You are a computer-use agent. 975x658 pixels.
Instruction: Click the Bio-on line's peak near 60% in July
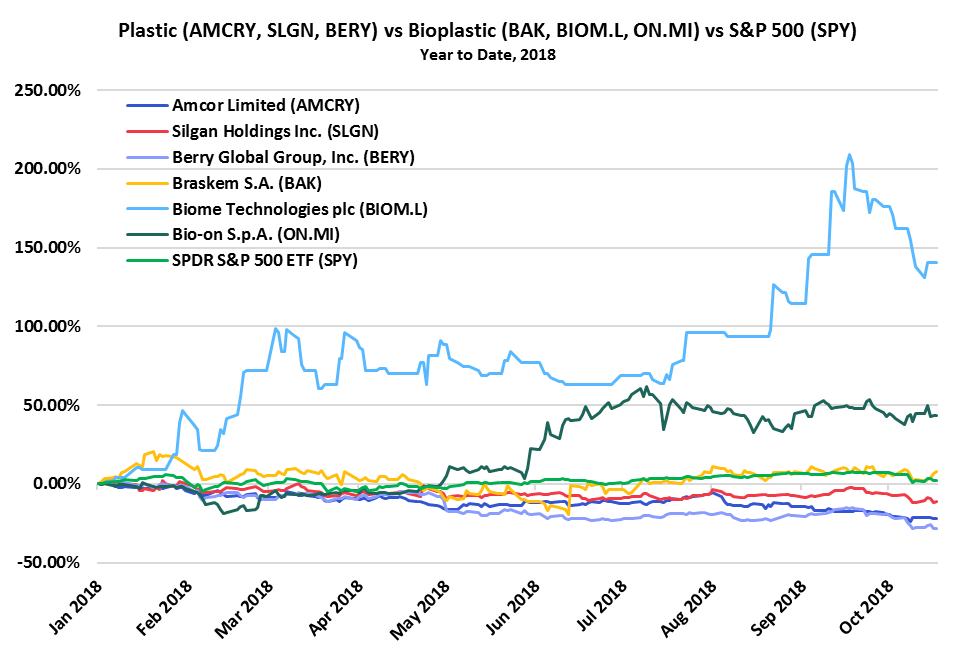click(647, 387)
